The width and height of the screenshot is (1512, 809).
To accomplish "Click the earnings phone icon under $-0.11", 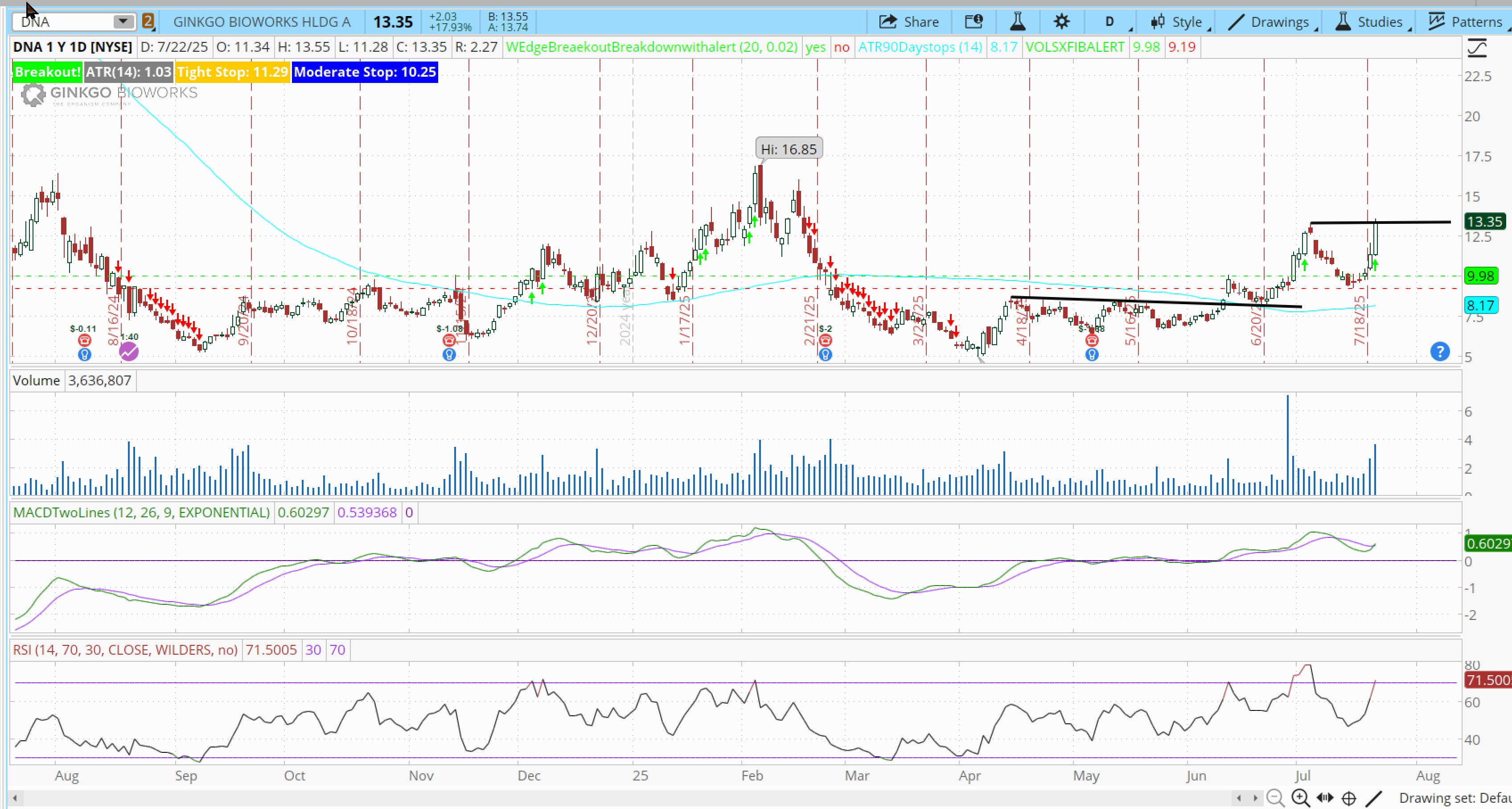I will (x=84, y=340).
